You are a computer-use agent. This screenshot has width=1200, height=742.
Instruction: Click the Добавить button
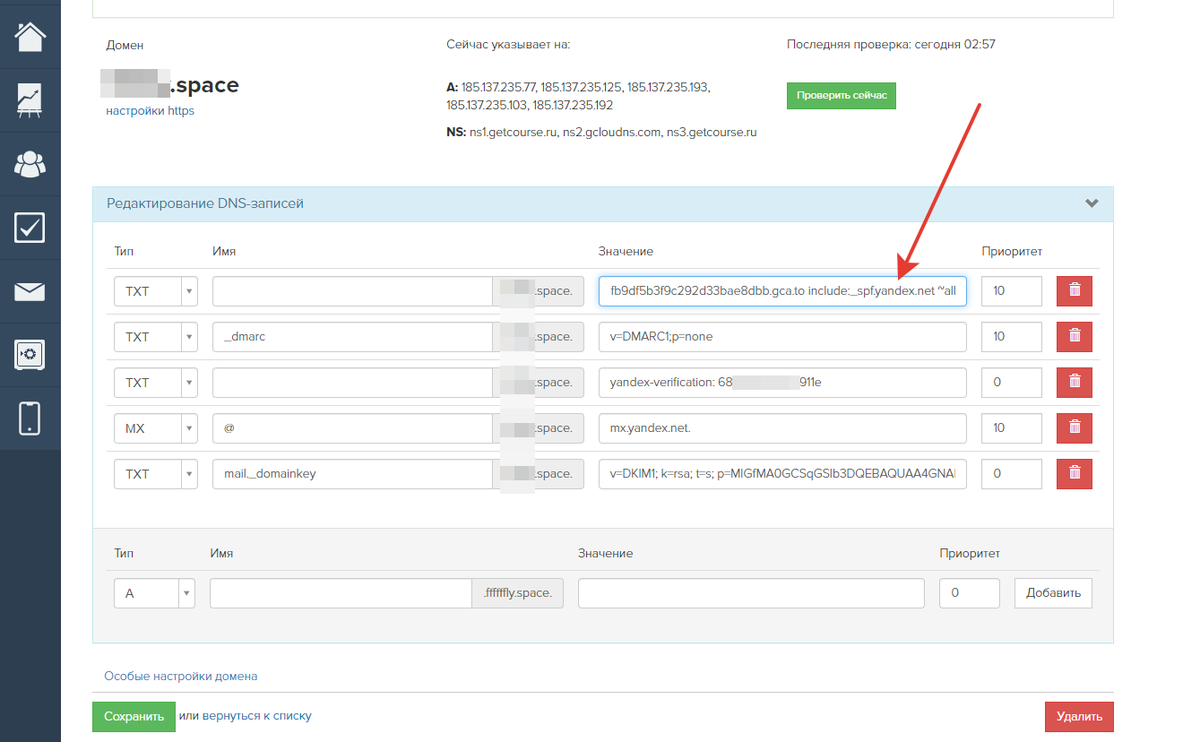click(x=1053, y=593)
